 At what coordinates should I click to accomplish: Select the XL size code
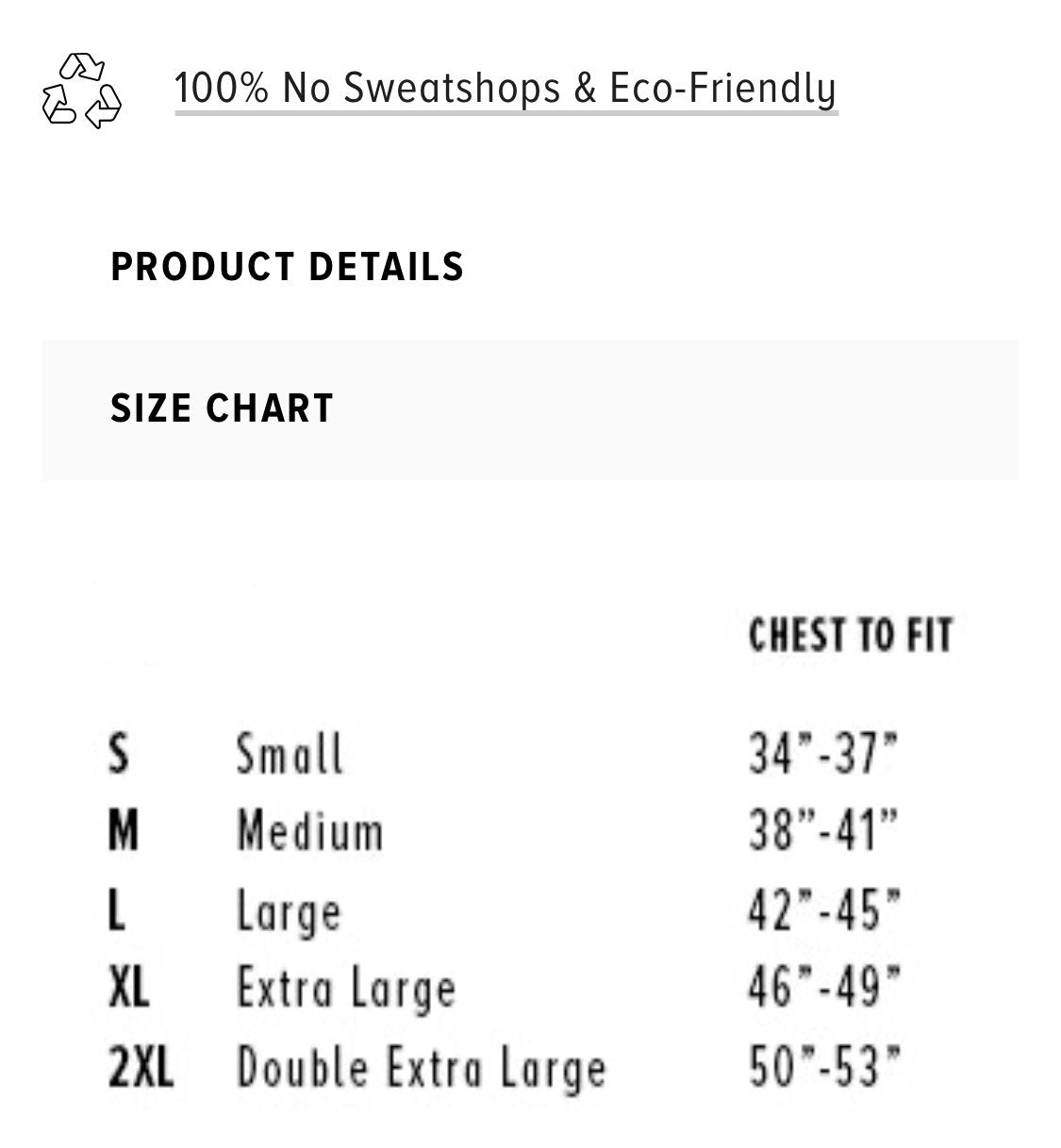coord(128,989)
